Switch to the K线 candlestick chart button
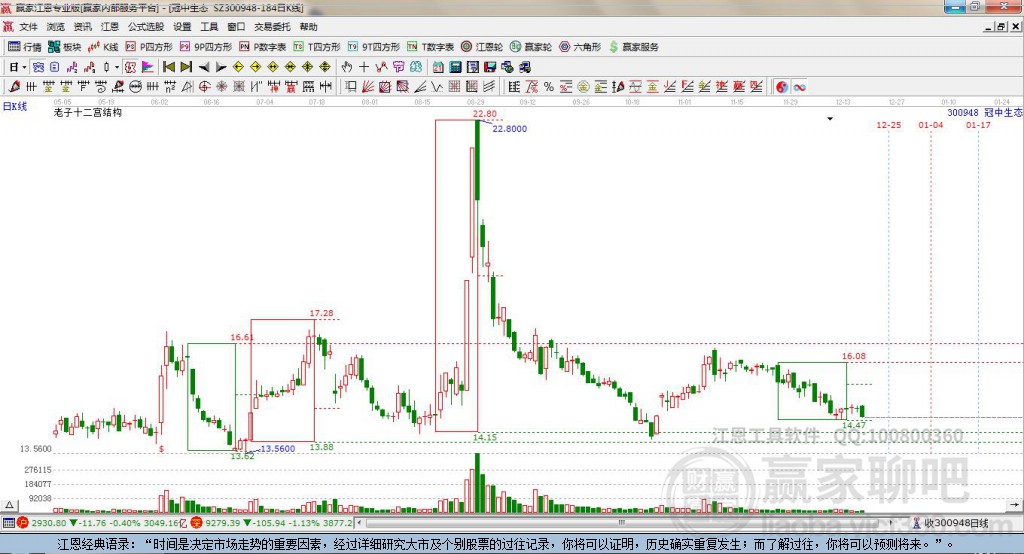Screen dimensions: 1024x554 tap(103, 47)
